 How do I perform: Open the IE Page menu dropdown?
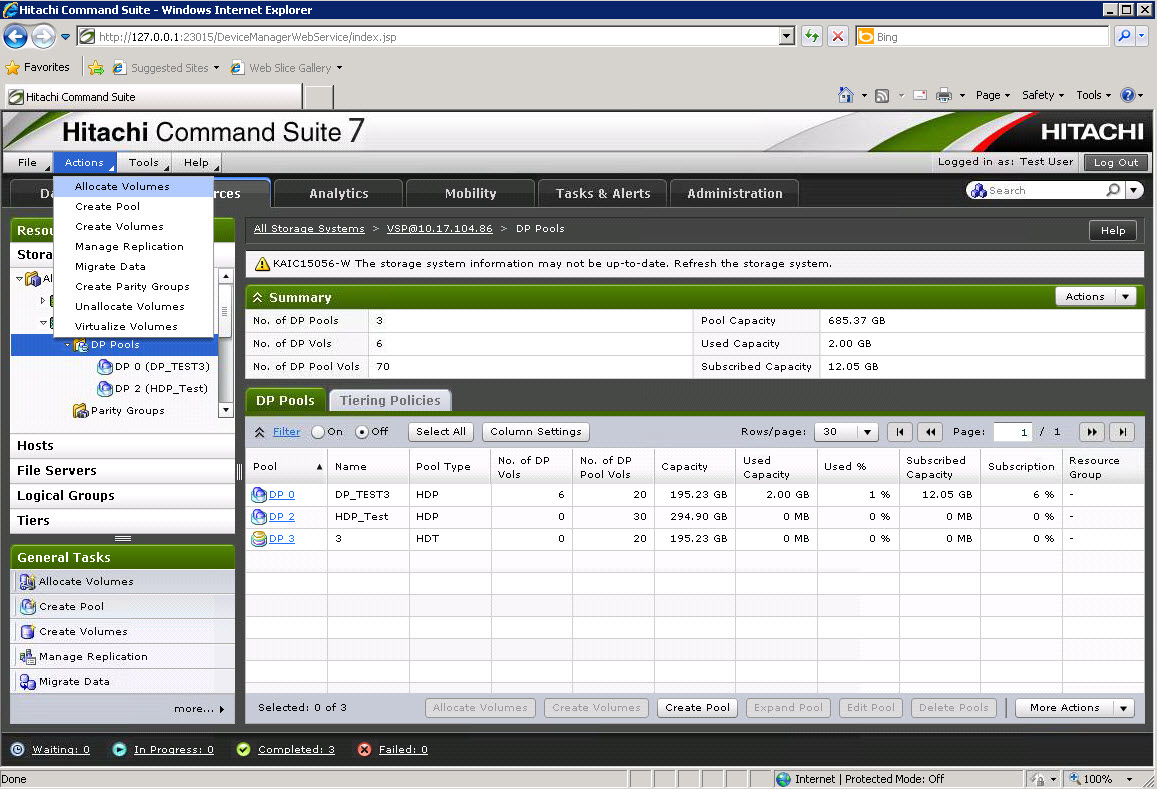[992, 95]
